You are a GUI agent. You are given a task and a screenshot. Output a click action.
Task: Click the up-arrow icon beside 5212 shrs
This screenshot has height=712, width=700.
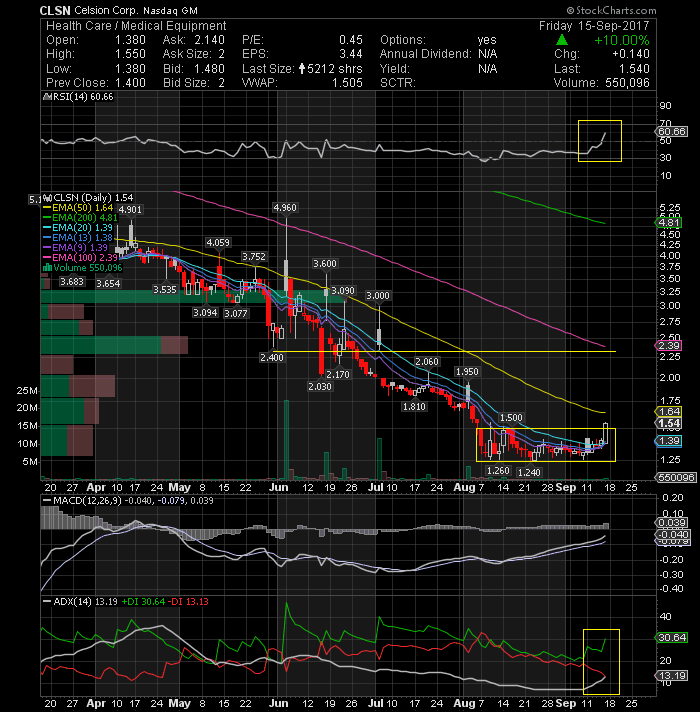[302, 69]
